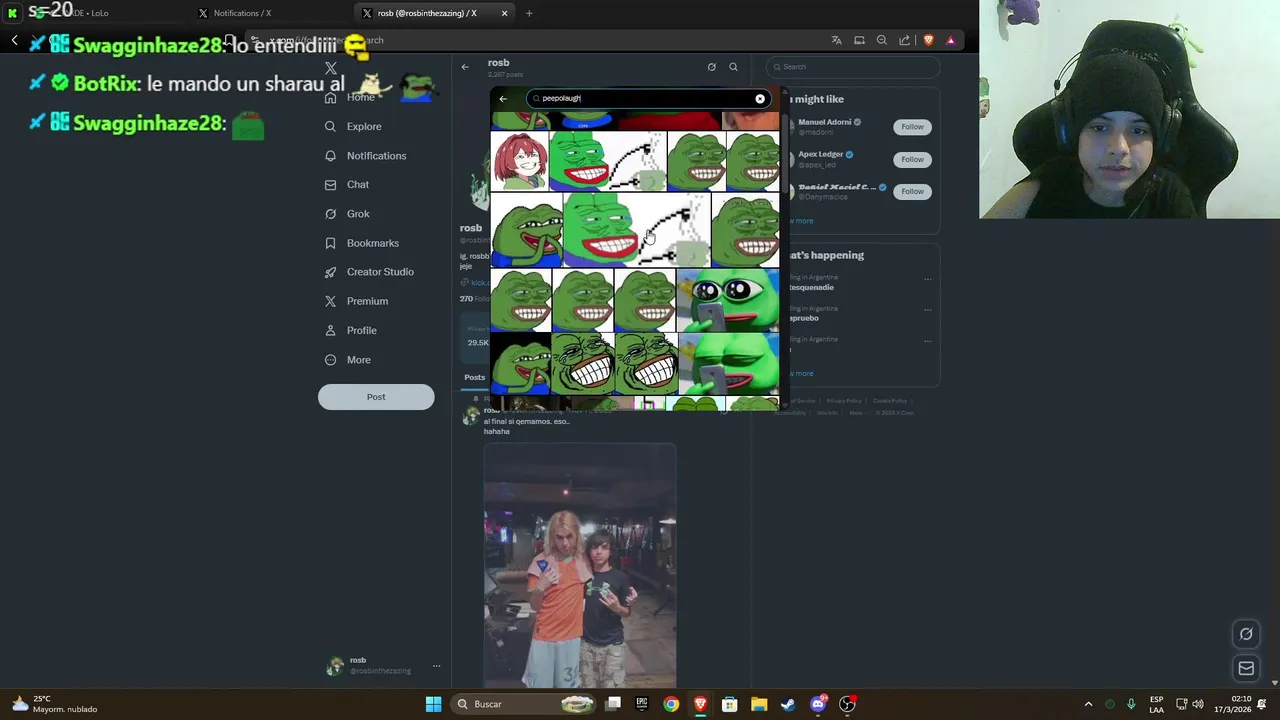This screenshot has width=1280, height=720.
Task: Open the Grok floating button at bottom right
Action: tap(1246, 633)
